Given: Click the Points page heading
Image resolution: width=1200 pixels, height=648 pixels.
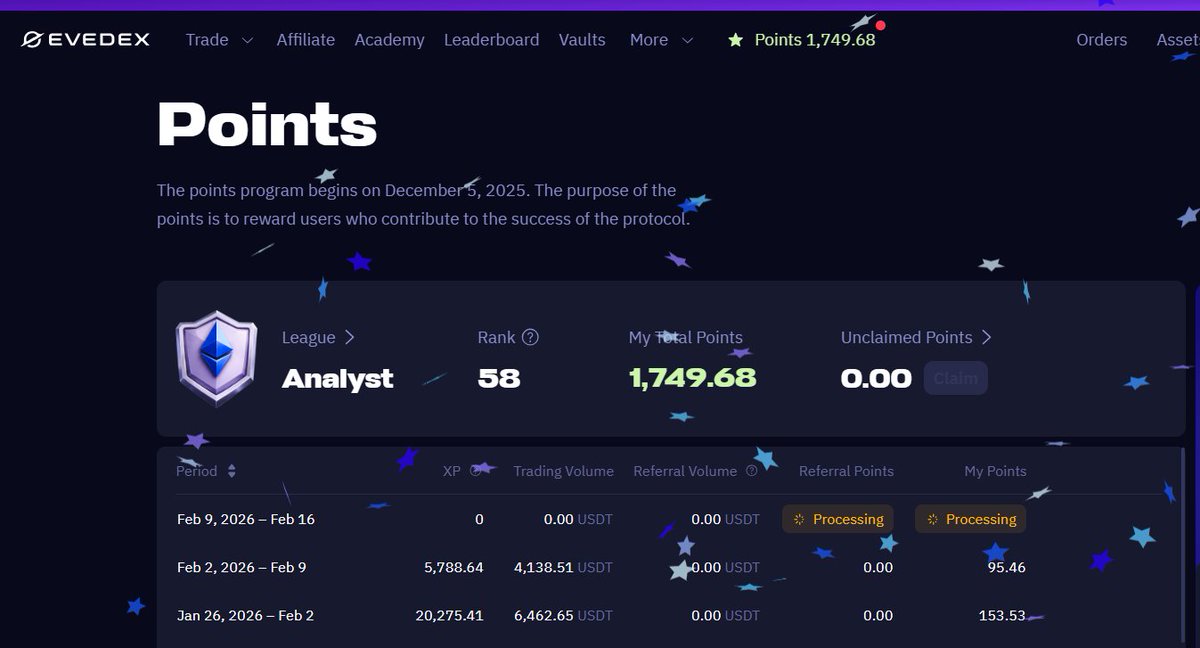Looking at the screenshot, I should click(267, 126).
